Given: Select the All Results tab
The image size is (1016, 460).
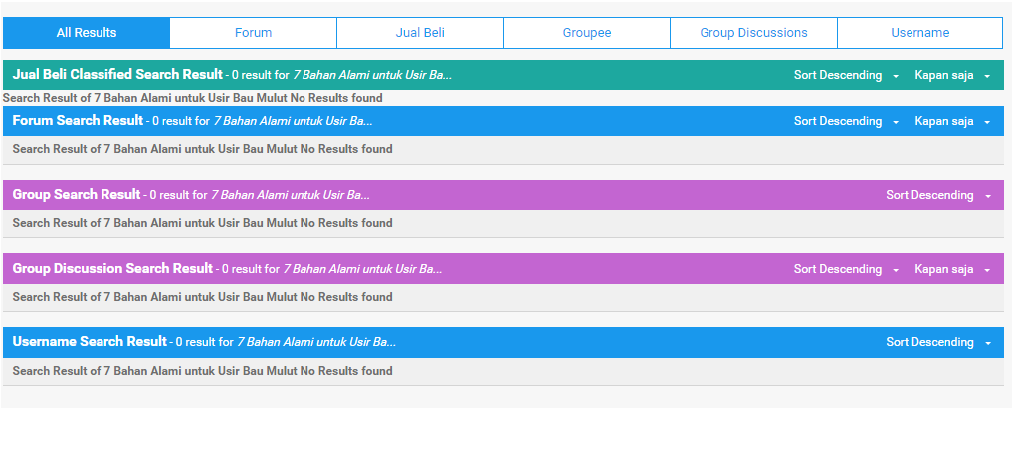Looking at the screenshot, I should coord(86,33).
